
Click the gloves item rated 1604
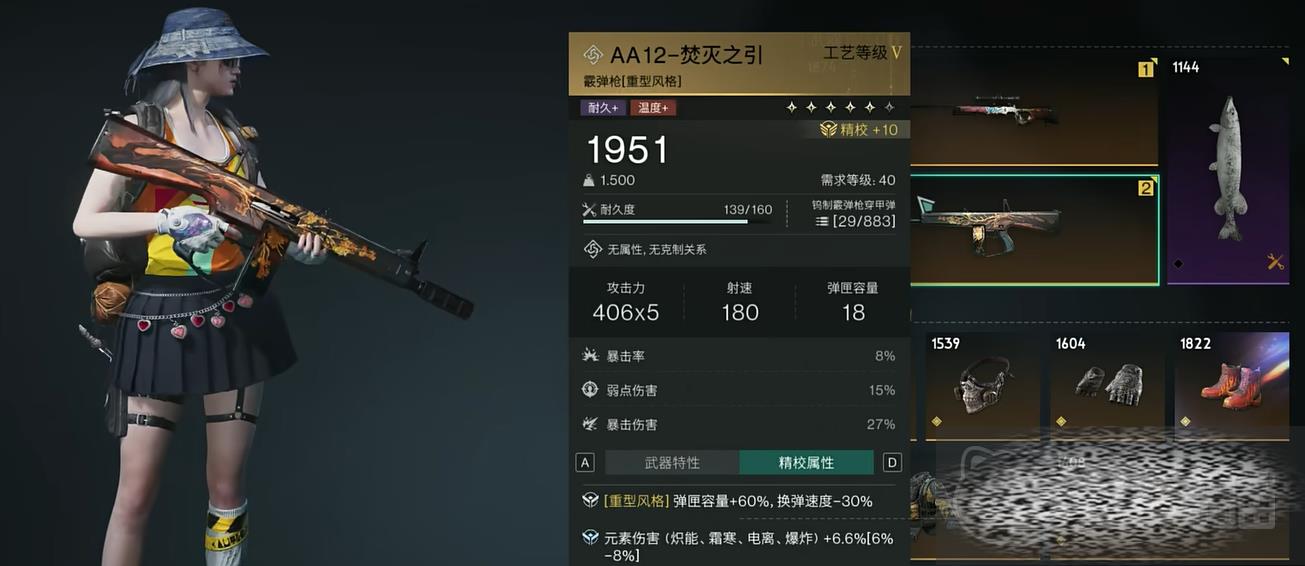tap(1107, 384)
